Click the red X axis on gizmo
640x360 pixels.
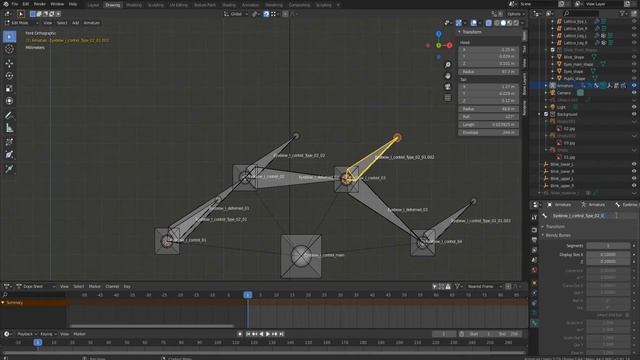449,45
